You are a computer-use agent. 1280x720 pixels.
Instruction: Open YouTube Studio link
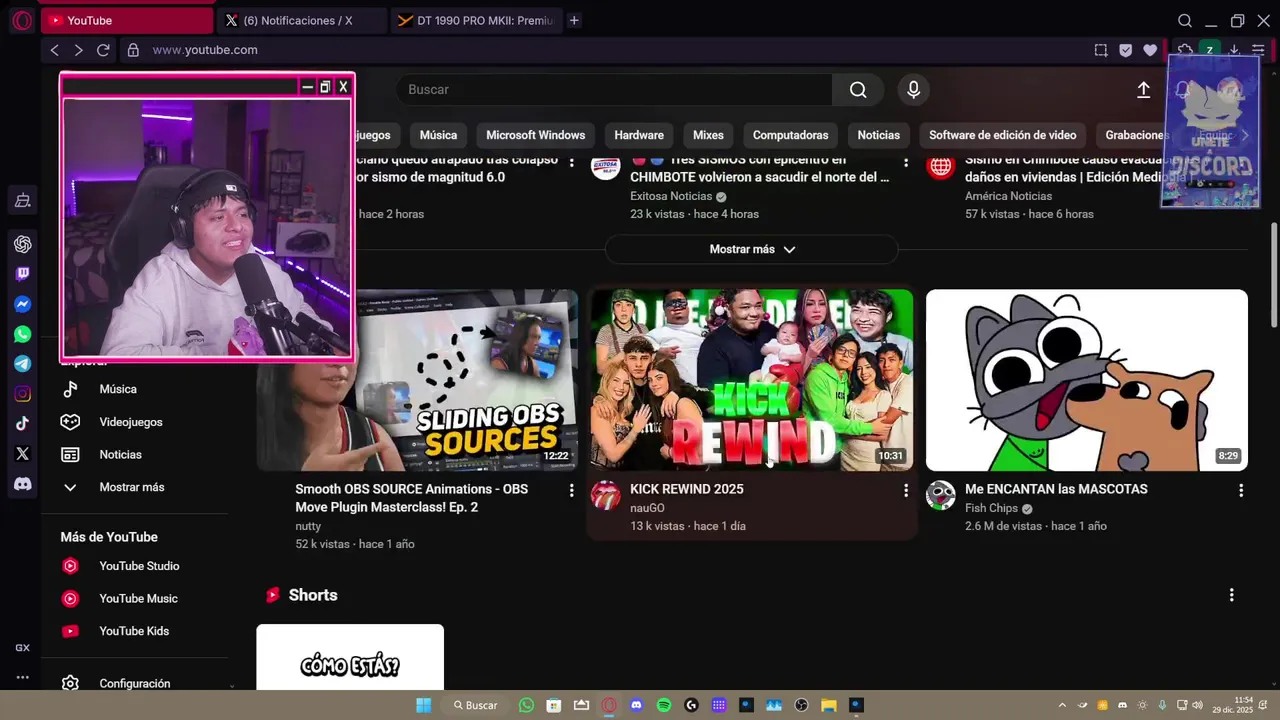139,566
